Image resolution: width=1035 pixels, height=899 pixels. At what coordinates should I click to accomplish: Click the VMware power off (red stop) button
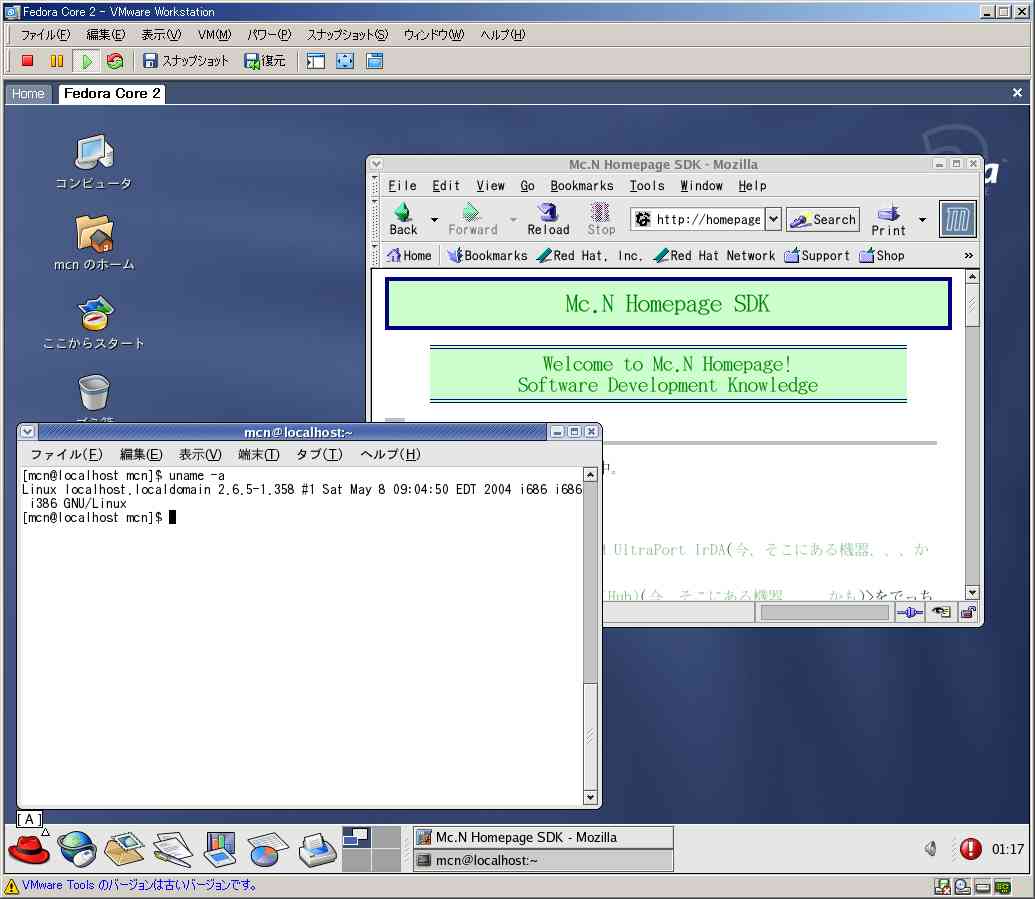tap(28, 61)
